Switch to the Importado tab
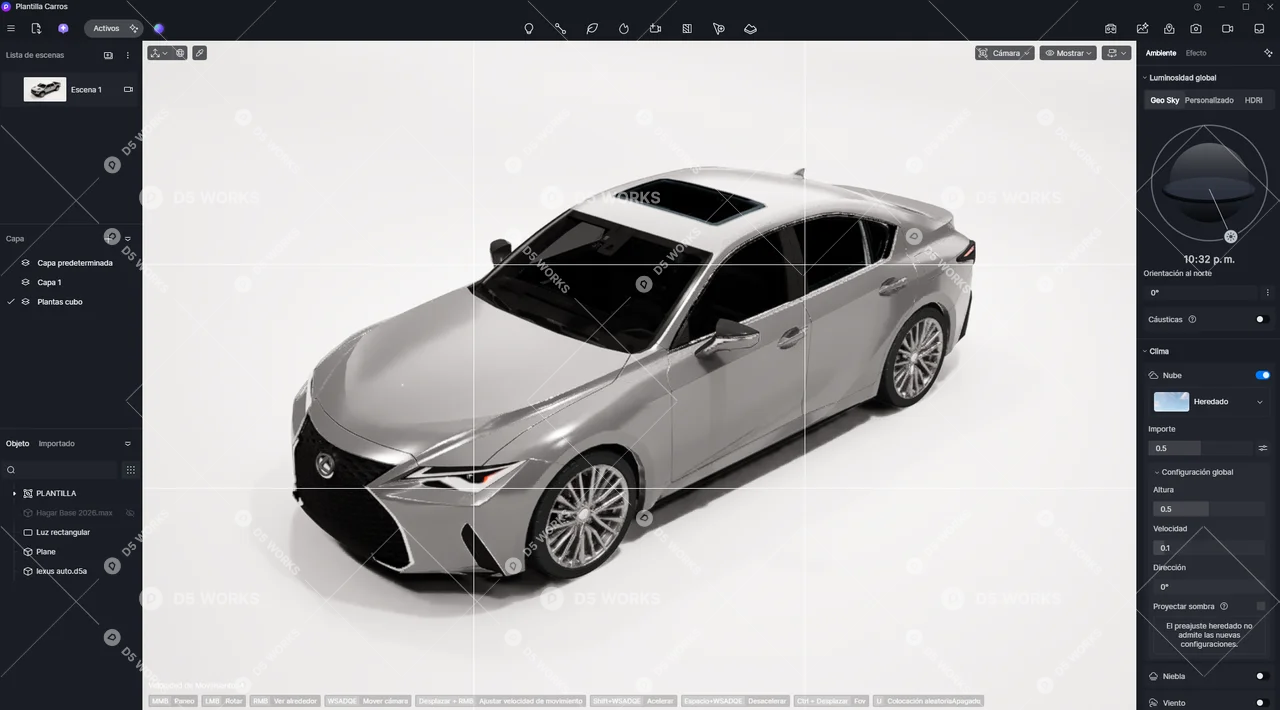 point(56,444)
